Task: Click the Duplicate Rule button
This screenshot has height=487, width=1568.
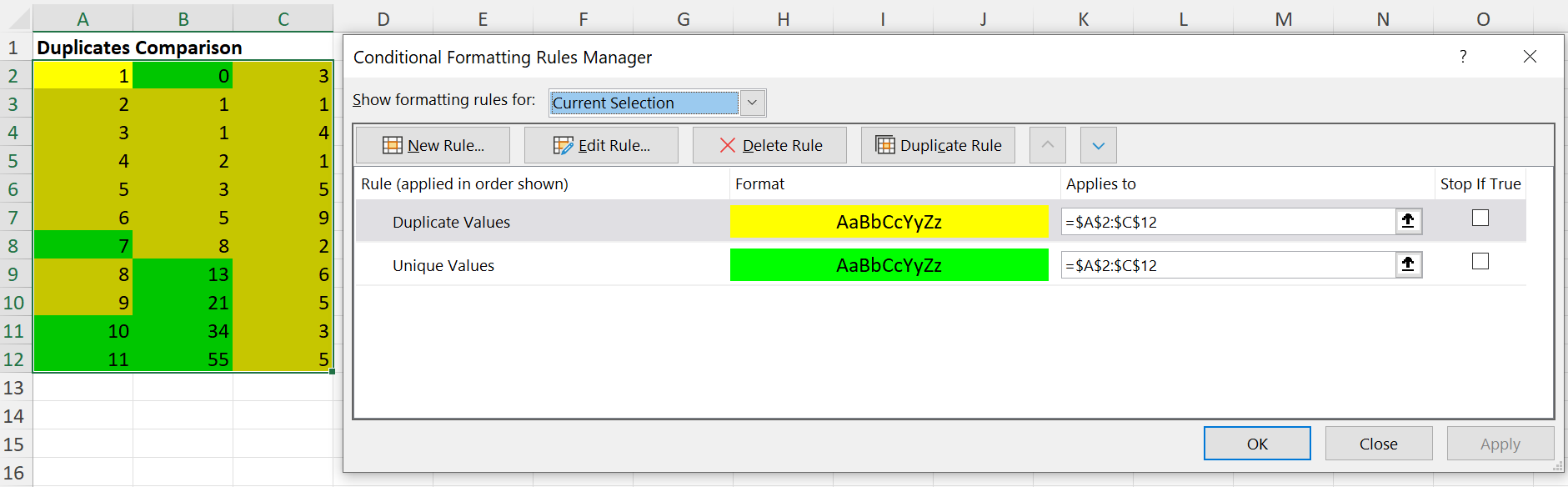Action: pos(938,145)
